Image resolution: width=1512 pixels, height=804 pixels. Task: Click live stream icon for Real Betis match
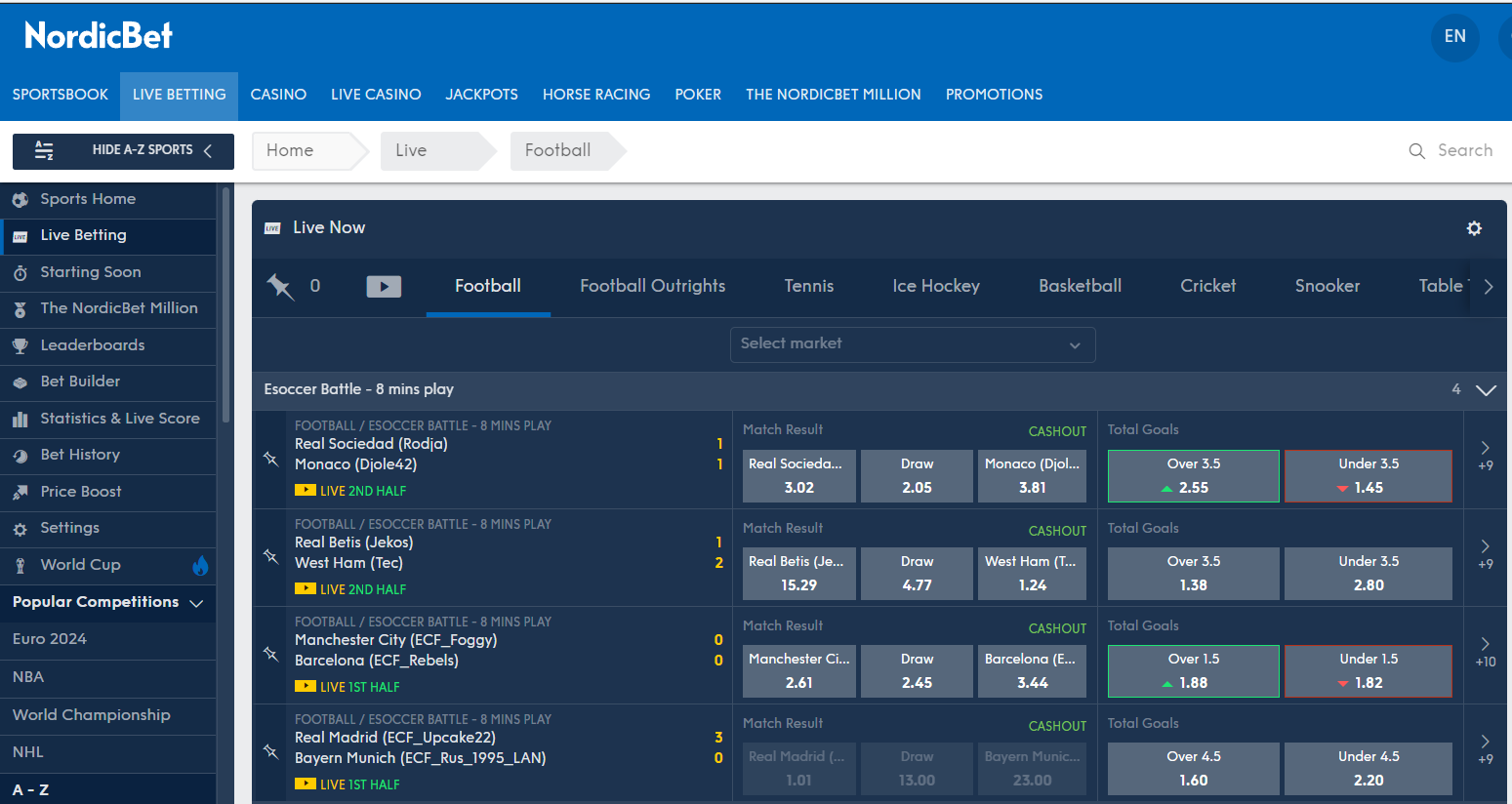coord(306,589)
